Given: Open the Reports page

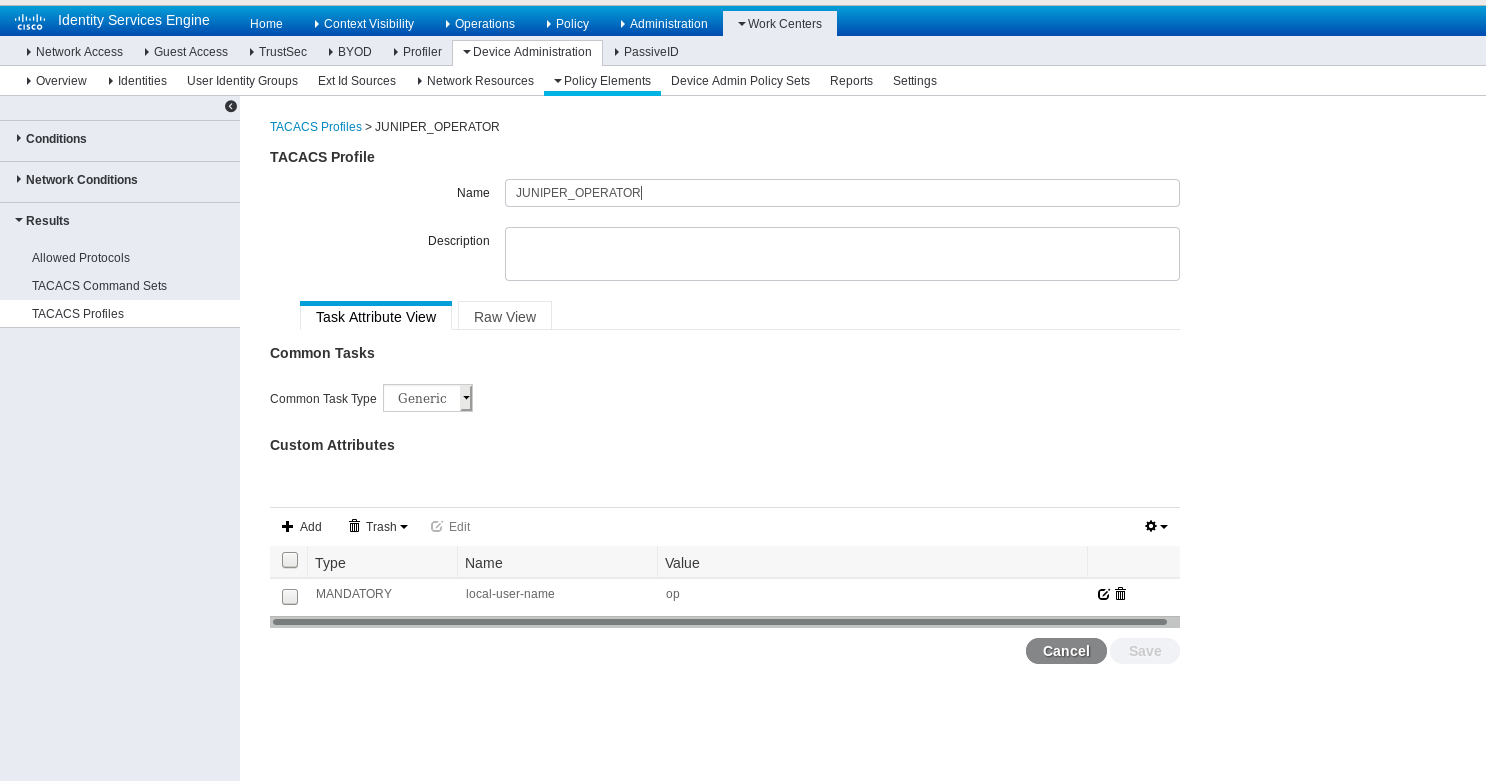Looking at the screenshot, I should coord(851,81).
